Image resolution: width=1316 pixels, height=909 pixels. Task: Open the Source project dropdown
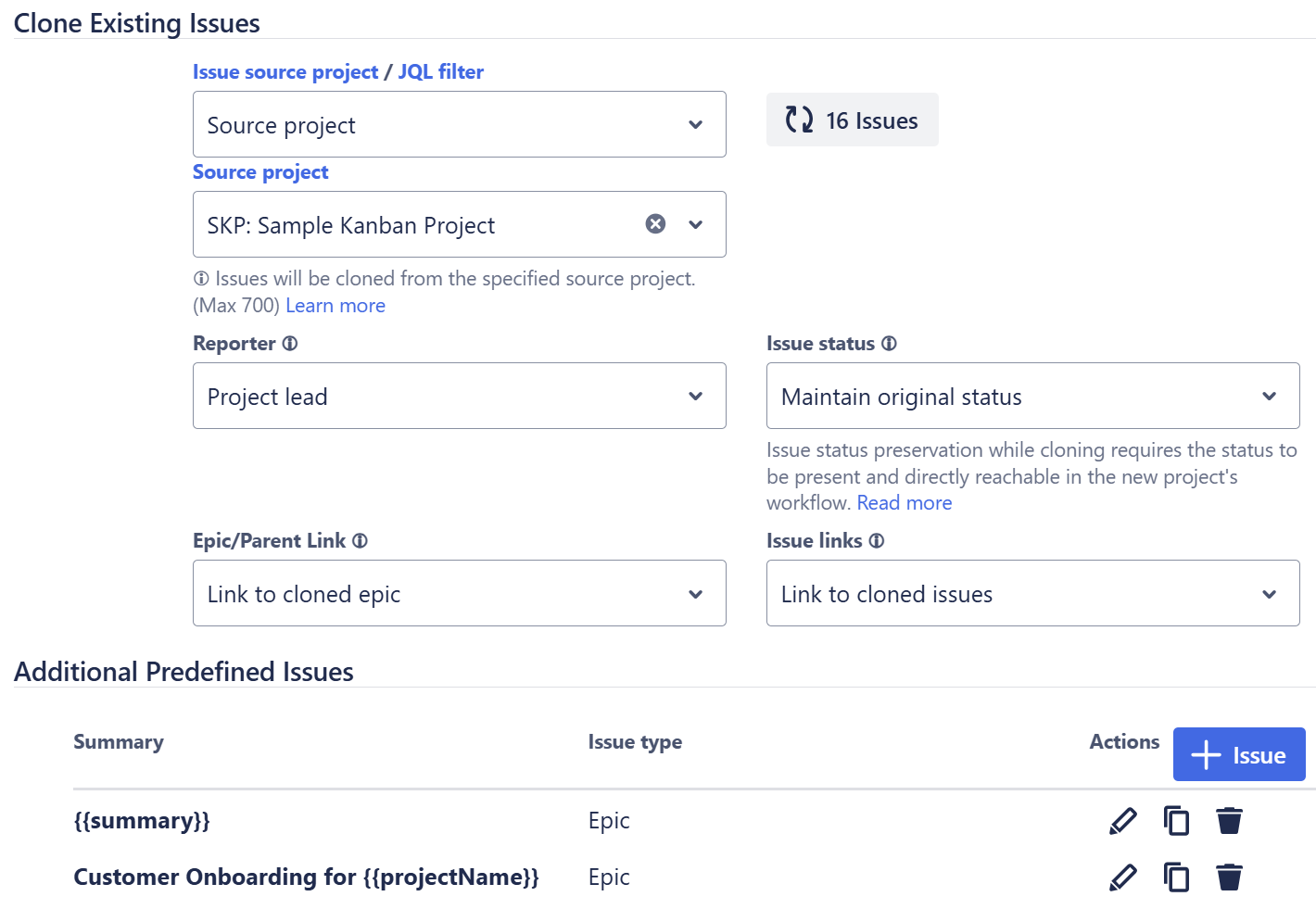pyautogui.click(x=459, y=223)
